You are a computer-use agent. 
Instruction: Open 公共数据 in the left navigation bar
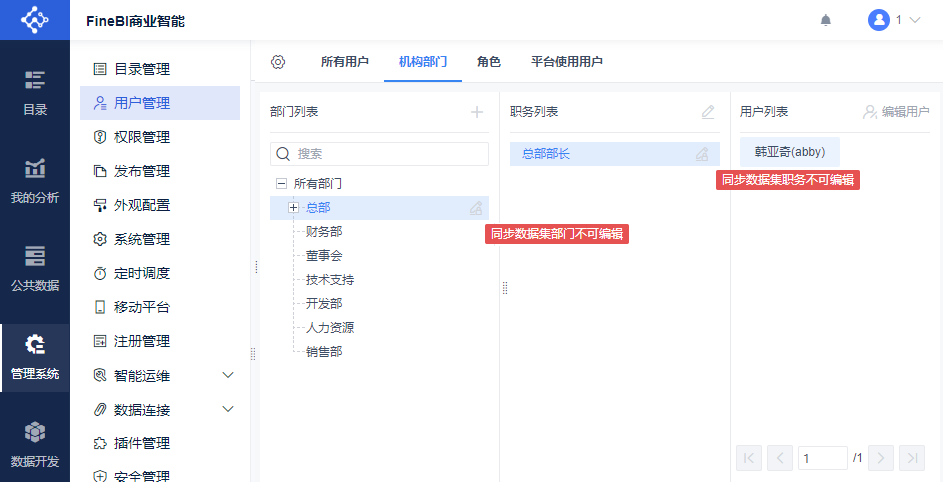click(x=35, y=268)
